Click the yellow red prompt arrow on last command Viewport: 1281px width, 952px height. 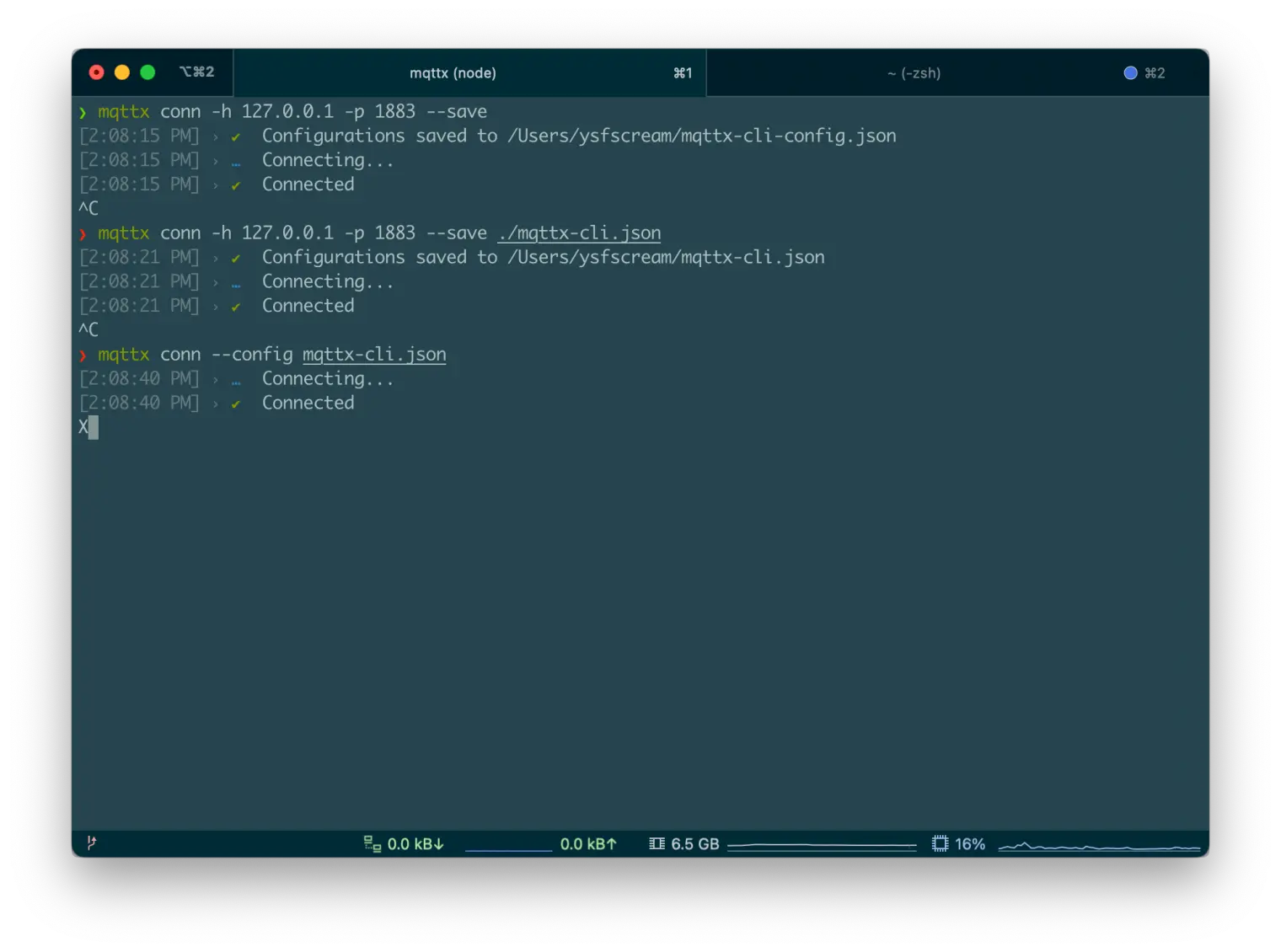(83, 354)
